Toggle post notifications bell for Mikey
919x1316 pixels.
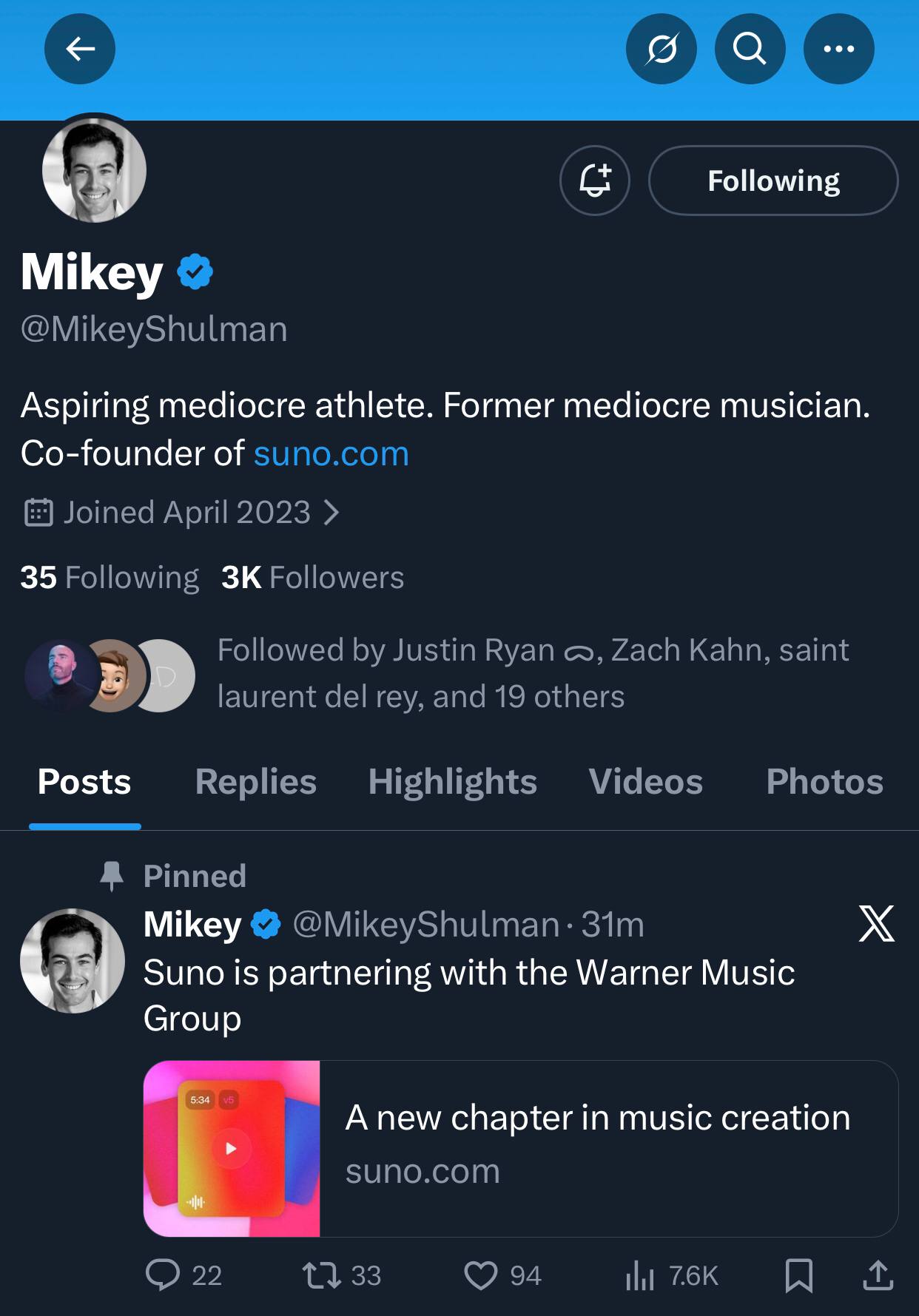tap(595, 180)
